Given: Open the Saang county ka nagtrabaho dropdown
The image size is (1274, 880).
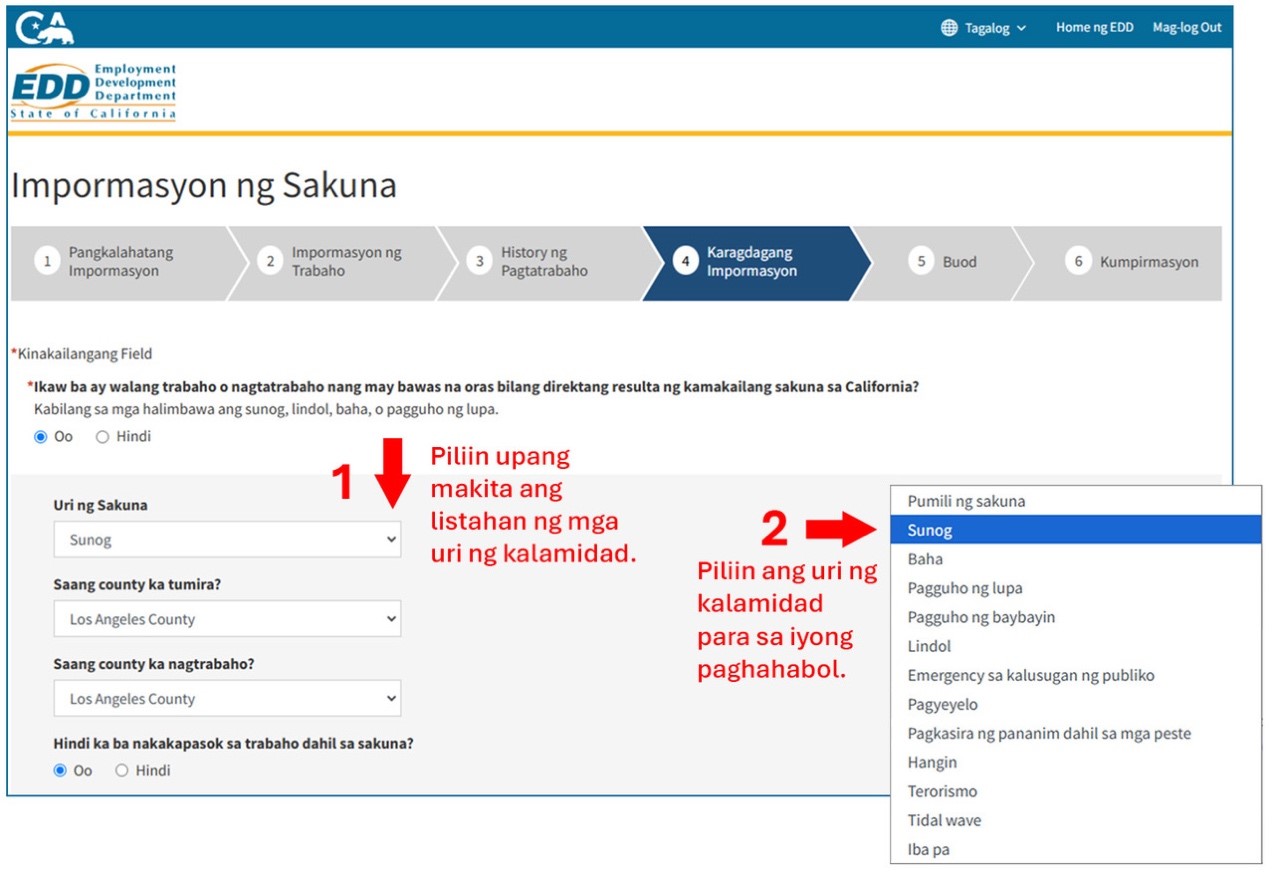Looking at the screenshot, I should click(227, 698).
